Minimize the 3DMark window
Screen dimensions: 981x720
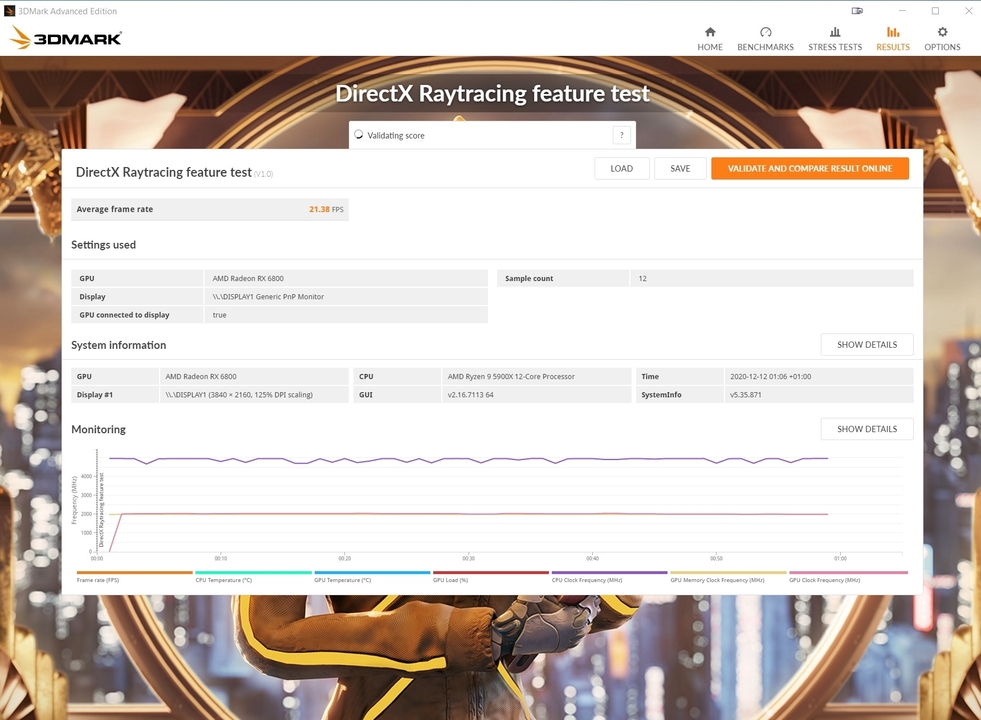point(902,11)
